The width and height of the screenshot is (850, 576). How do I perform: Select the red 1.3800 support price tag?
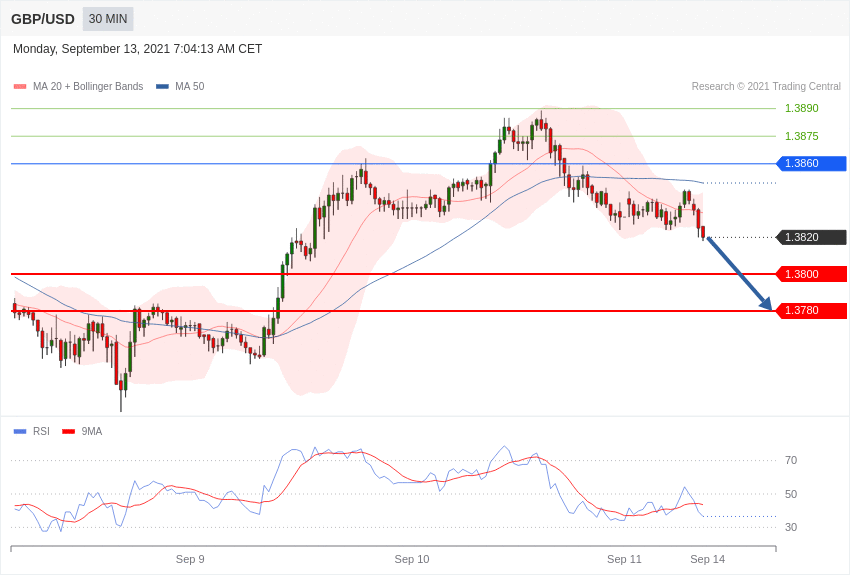click(812, 274)
